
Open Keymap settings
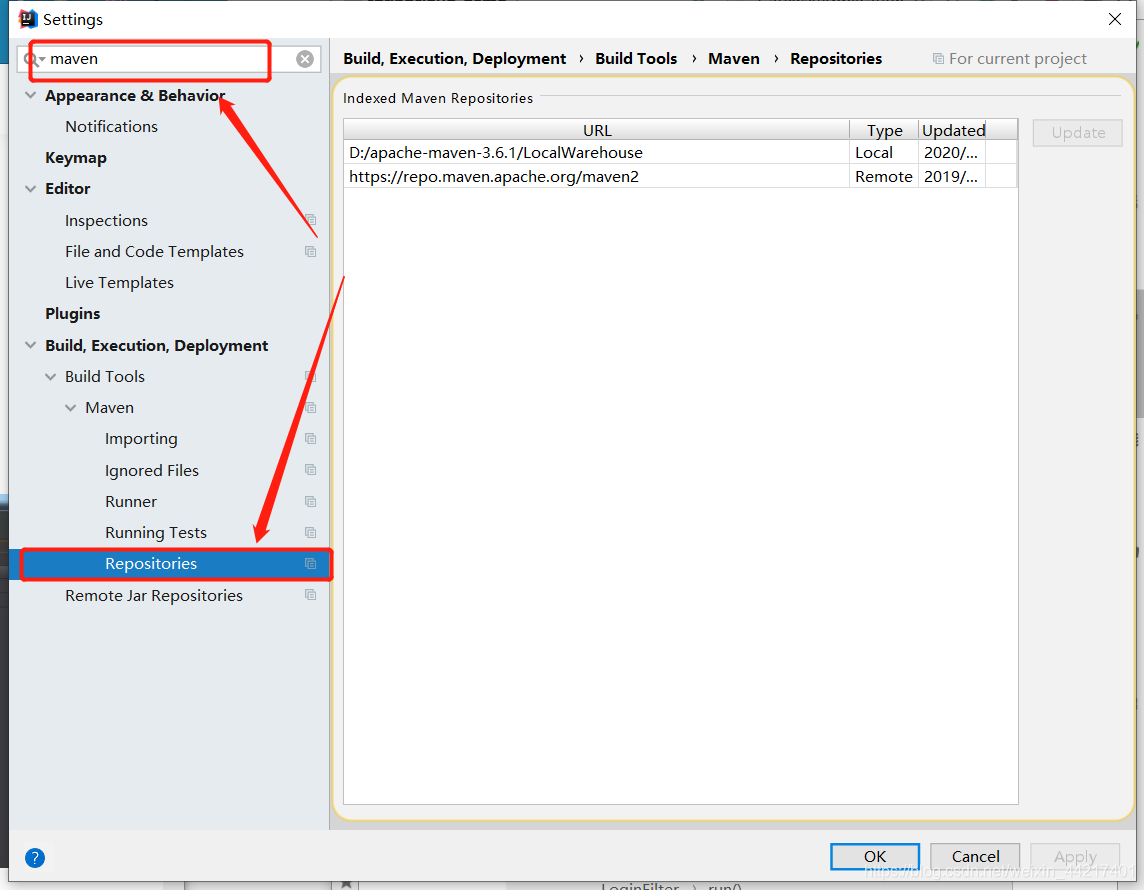(x=76, y=158)
